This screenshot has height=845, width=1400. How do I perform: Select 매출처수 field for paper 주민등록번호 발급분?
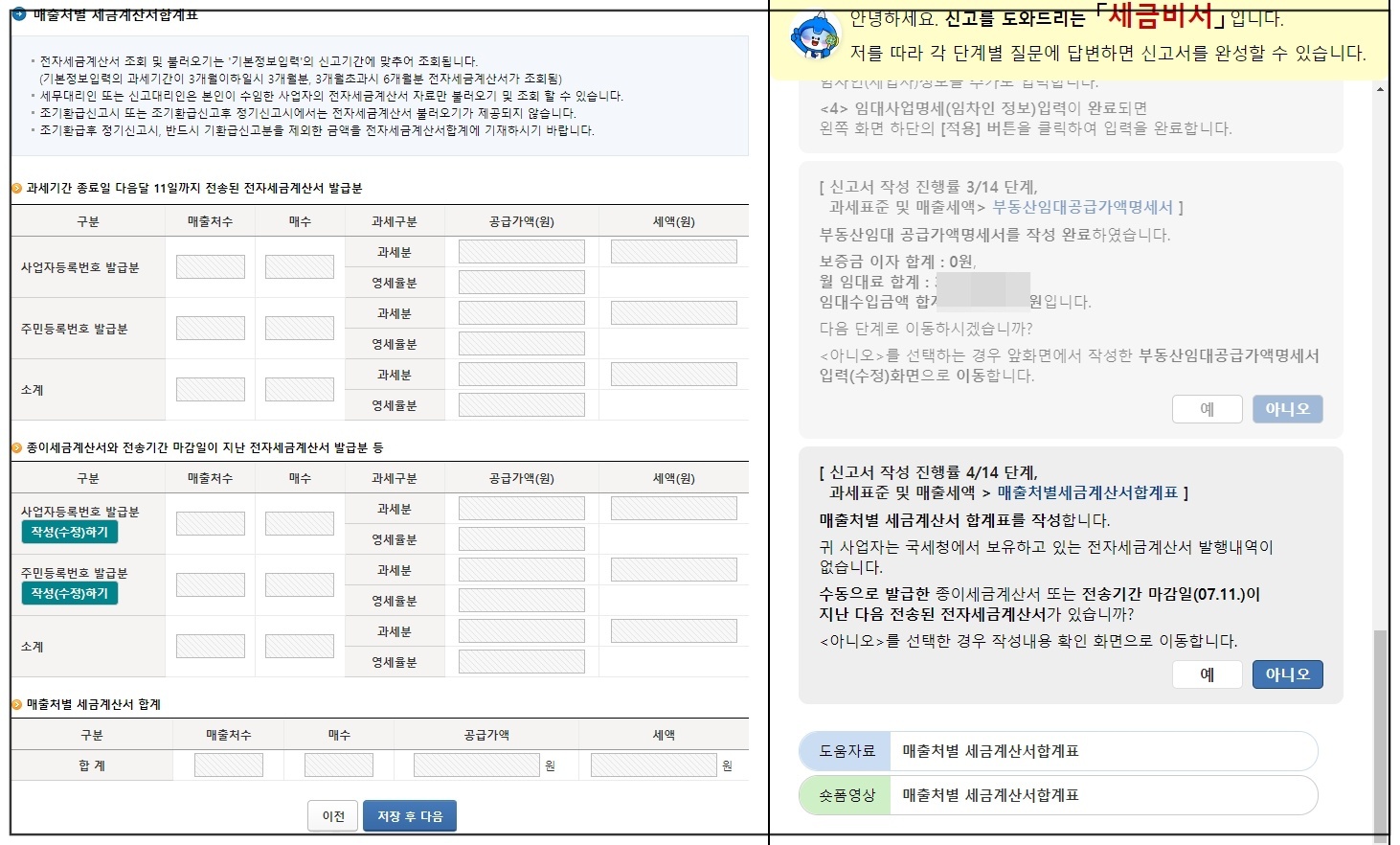click(211, 584)
